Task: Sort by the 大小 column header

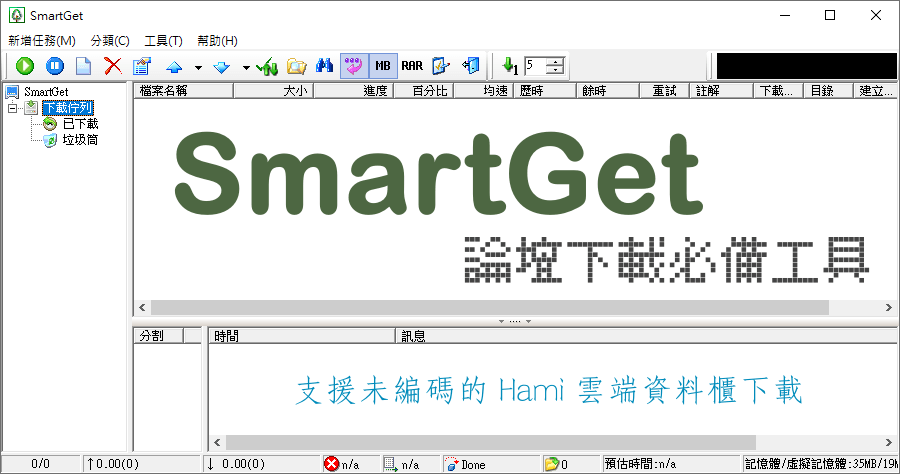Action: click(273, 91)
